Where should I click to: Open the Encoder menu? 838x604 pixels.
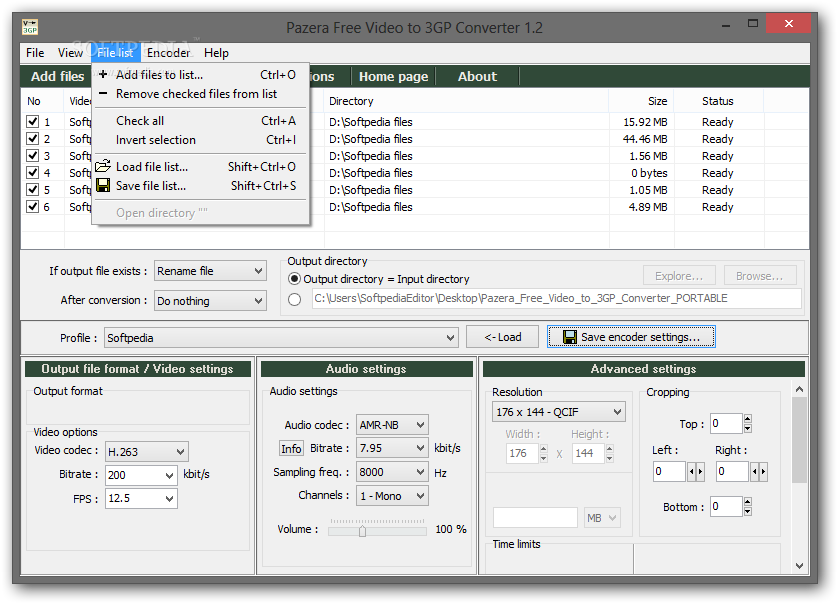168,52
